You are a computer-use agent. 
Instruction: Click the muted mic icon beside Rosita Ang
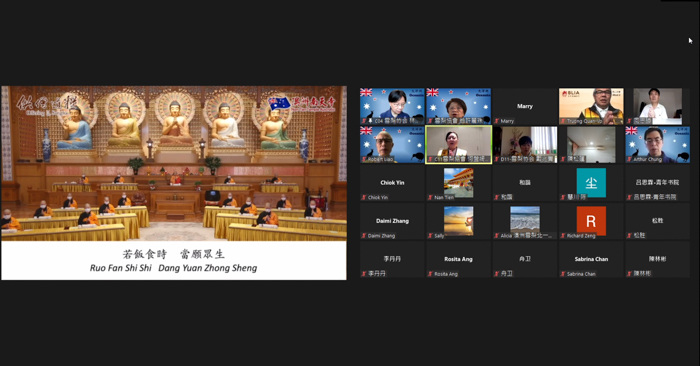point(430,274)
